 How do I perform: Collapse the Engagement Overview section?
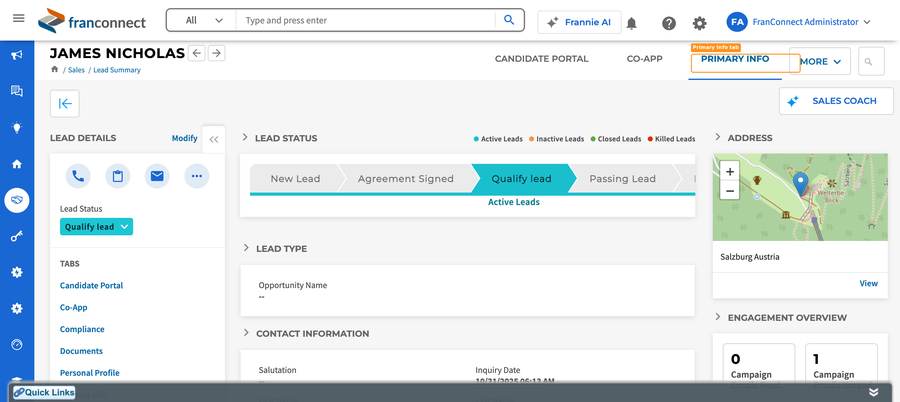[717, 316]
